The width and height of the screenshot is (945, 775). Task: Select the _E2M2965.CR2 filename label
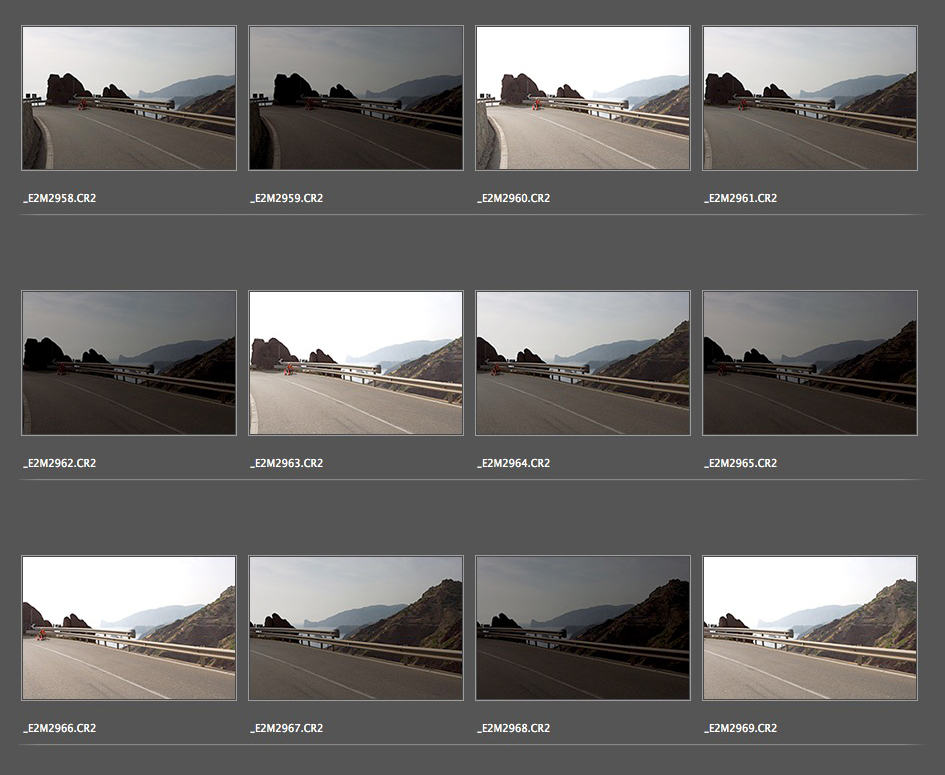[x=741, y=463]
